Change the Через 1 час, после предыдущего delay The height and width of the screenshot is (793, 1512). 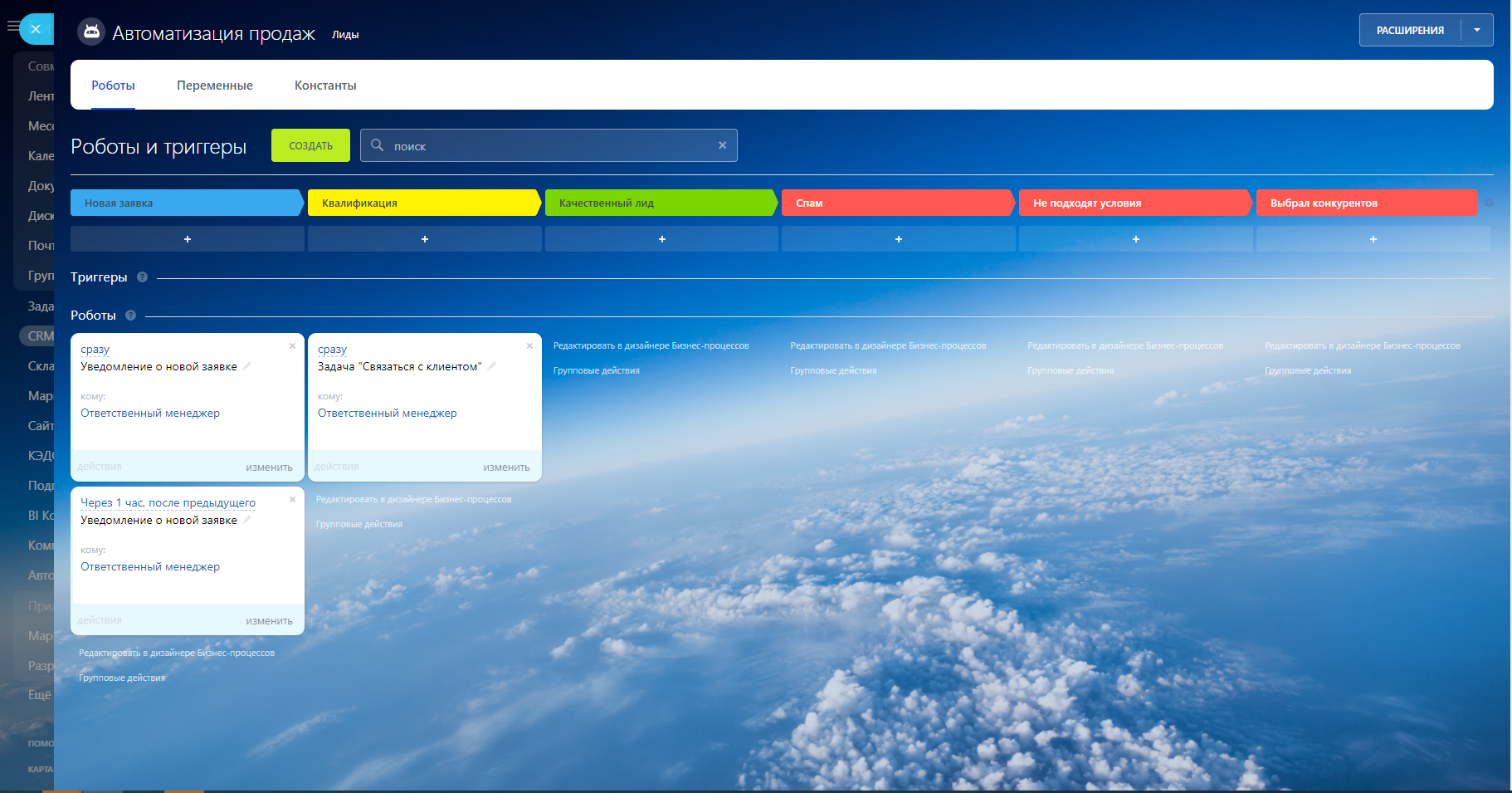coord(168,503)
